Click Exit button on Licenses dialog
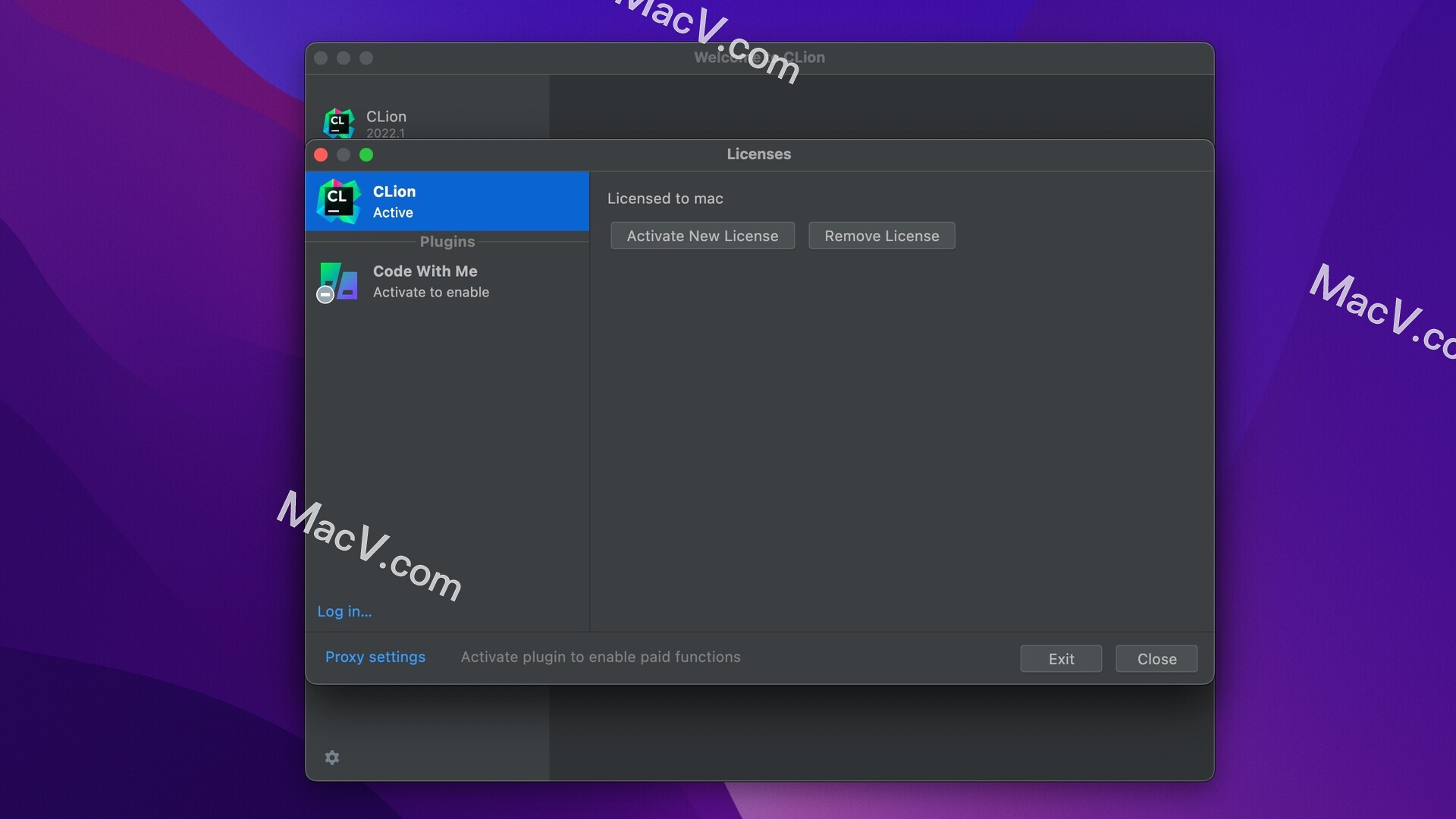The width and height of the screenshot is (1456, 819). point(1061,658)
